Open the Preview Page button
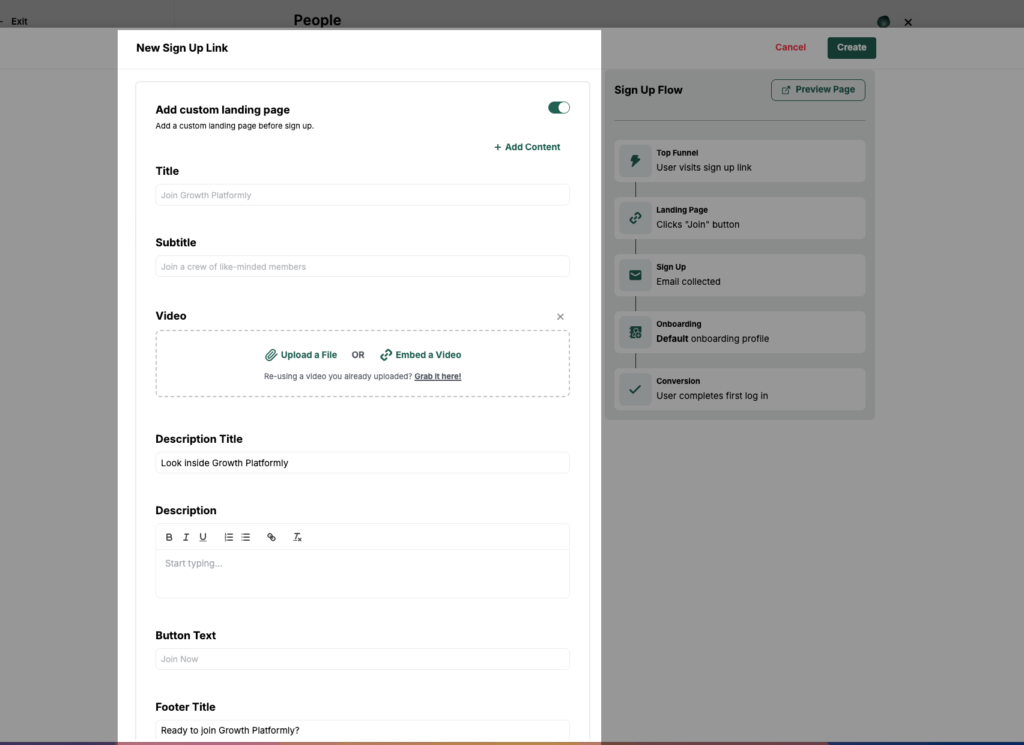 818,90
